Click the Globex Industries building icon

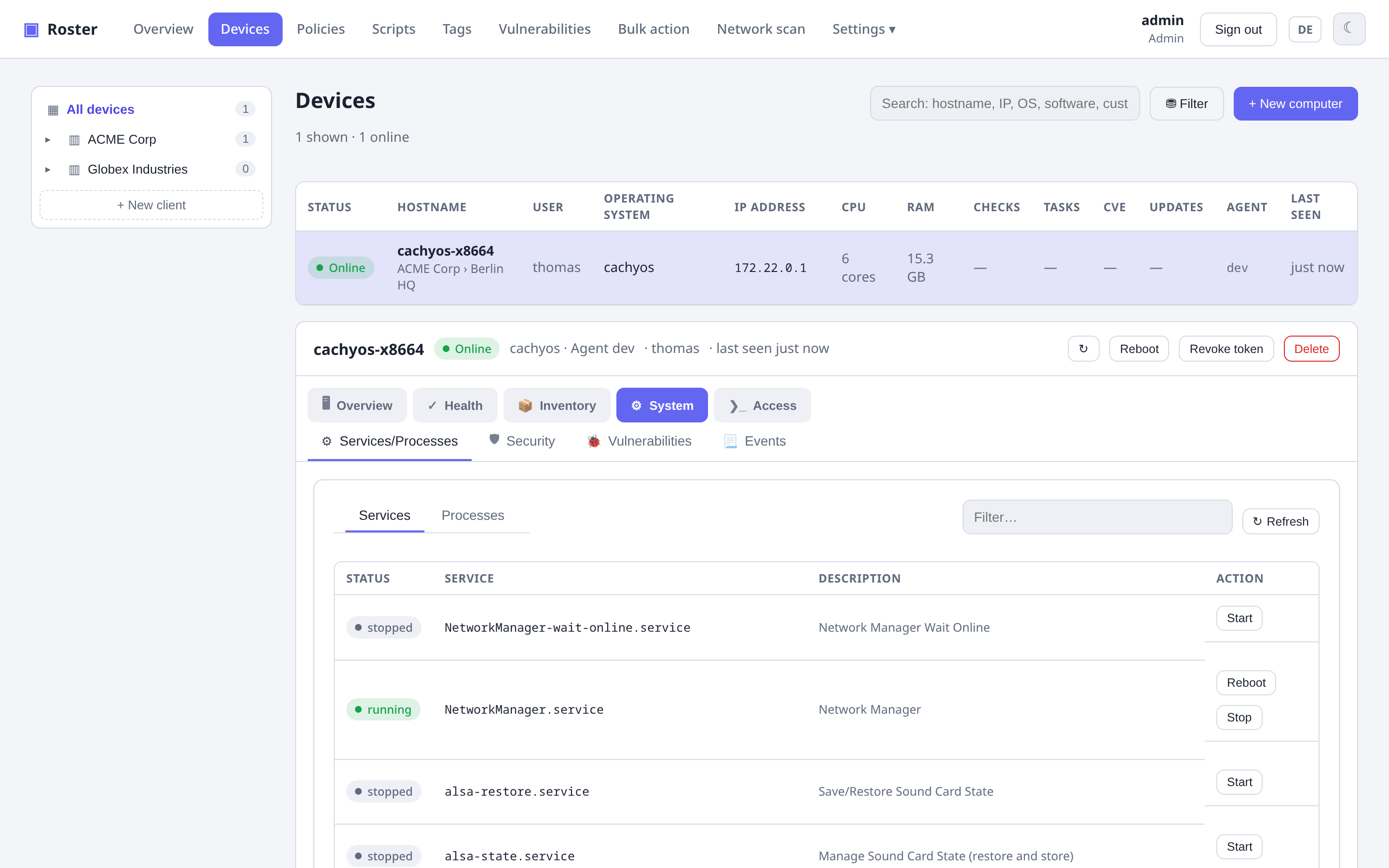pyautogui.click(x=74, y=169)
